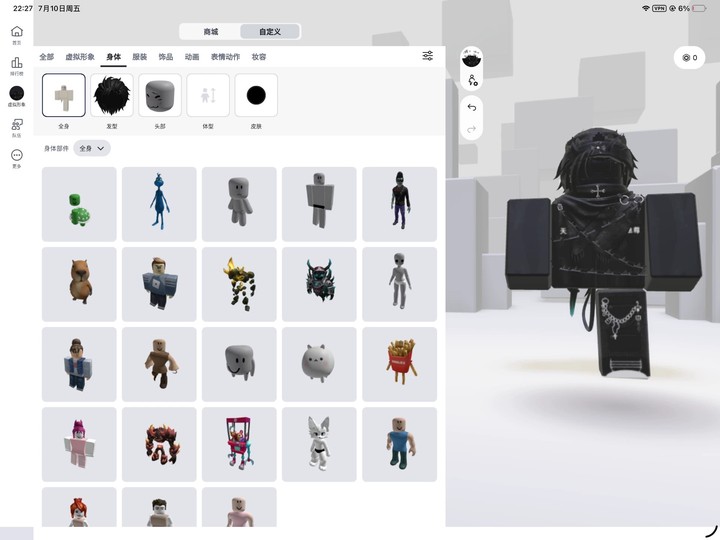Open the Home icon in sidebar
The height and width of the screenshot is (540, 720).
pos(17,31)
